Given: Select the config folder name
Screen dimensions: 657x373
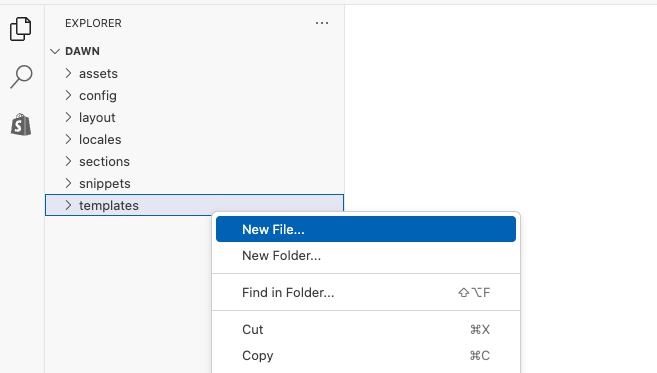Looking at the screenshot, I should 98,96.
